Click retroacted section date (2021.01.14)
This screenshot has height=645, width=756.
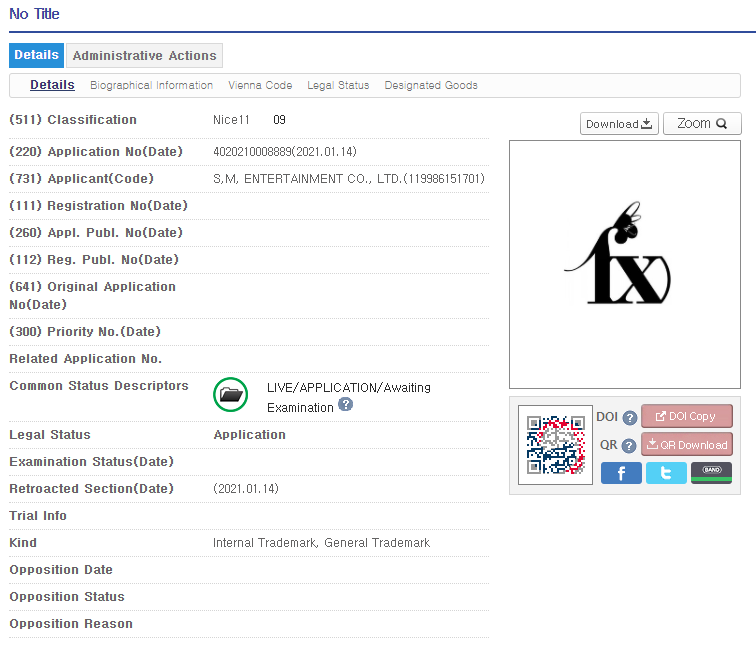pyautogui.click(x=246, y=489)
